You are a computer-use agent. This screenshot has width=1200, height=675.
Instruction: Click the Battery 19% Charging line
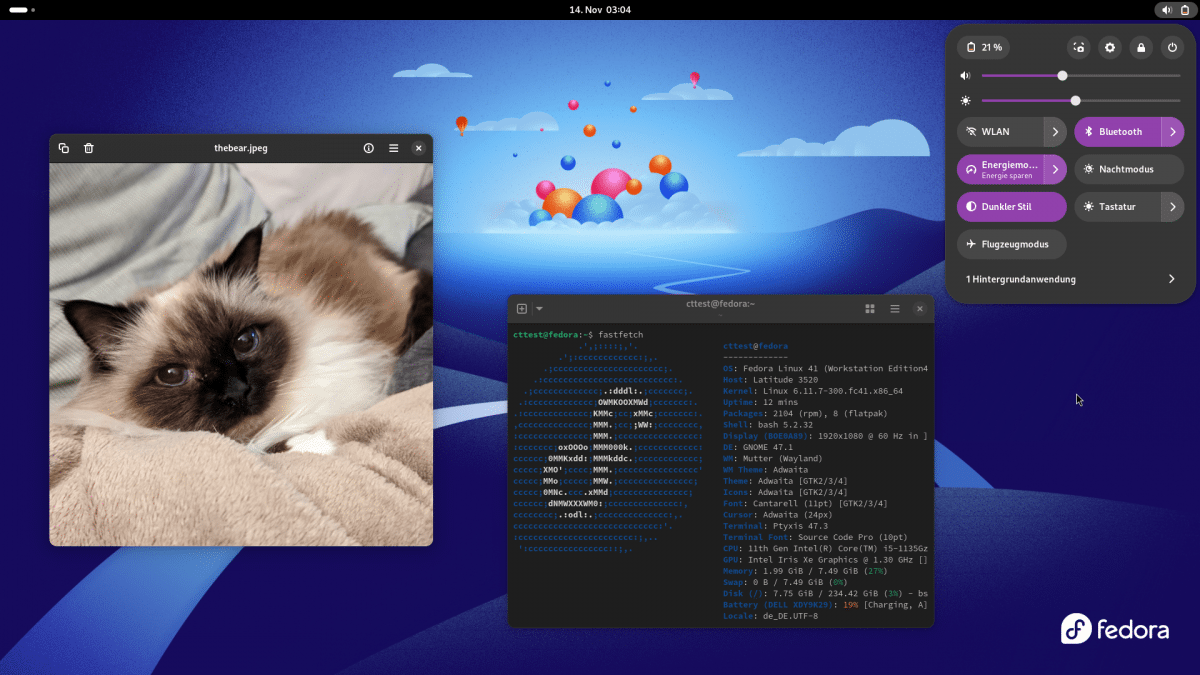coord(826,605)
